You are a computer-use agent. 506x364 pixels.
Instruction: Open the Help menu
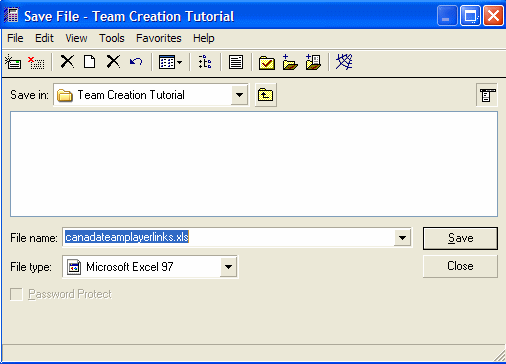[x=204, y=38]
